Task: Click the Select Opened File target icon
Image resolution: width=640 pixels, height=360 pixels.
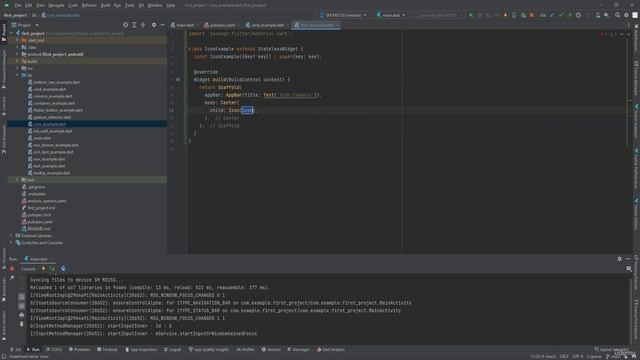Action: pos(125,25)
